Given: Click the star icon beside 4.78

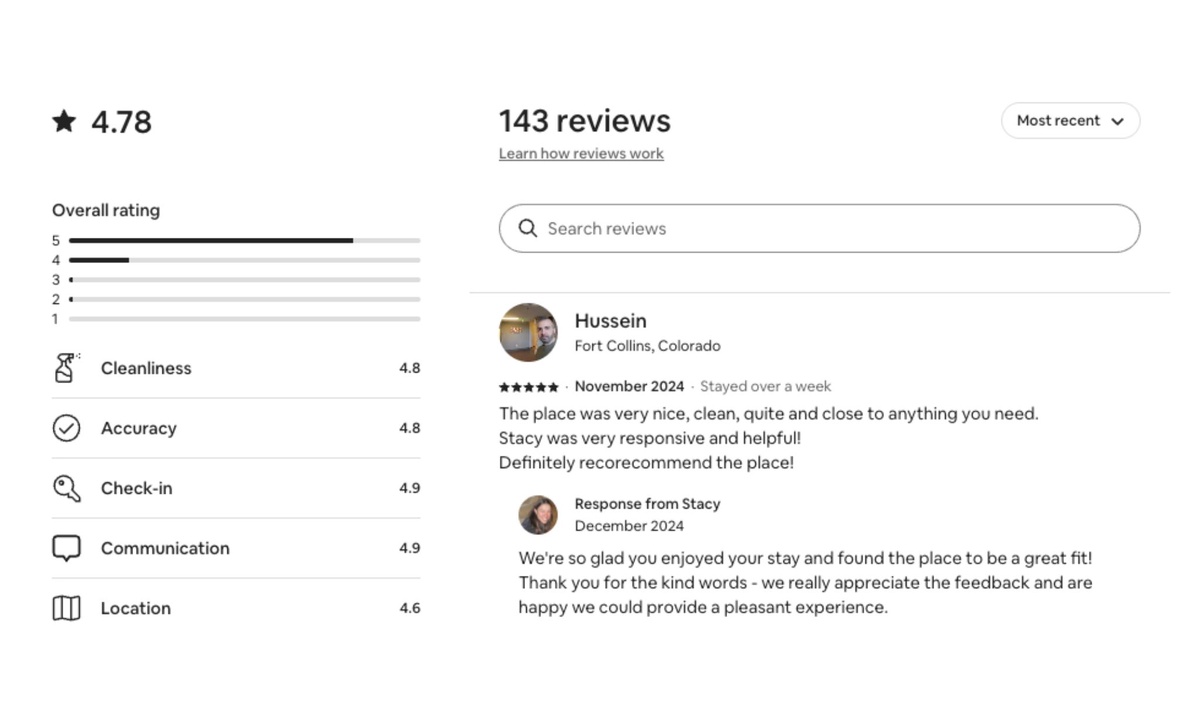Looking at the screenshot, I should pos(64,122).
